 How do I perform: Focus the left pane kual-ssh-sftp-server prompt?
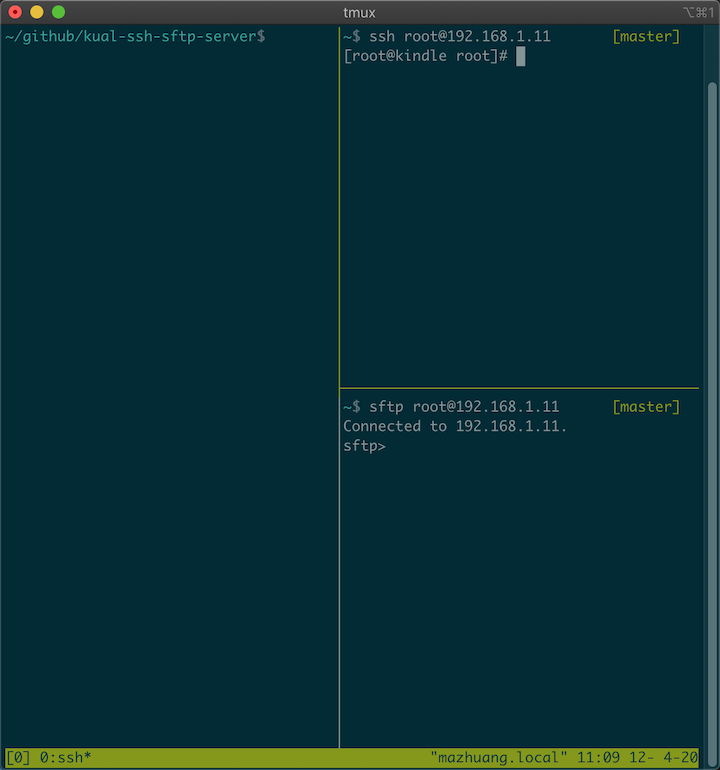(136, 36)
